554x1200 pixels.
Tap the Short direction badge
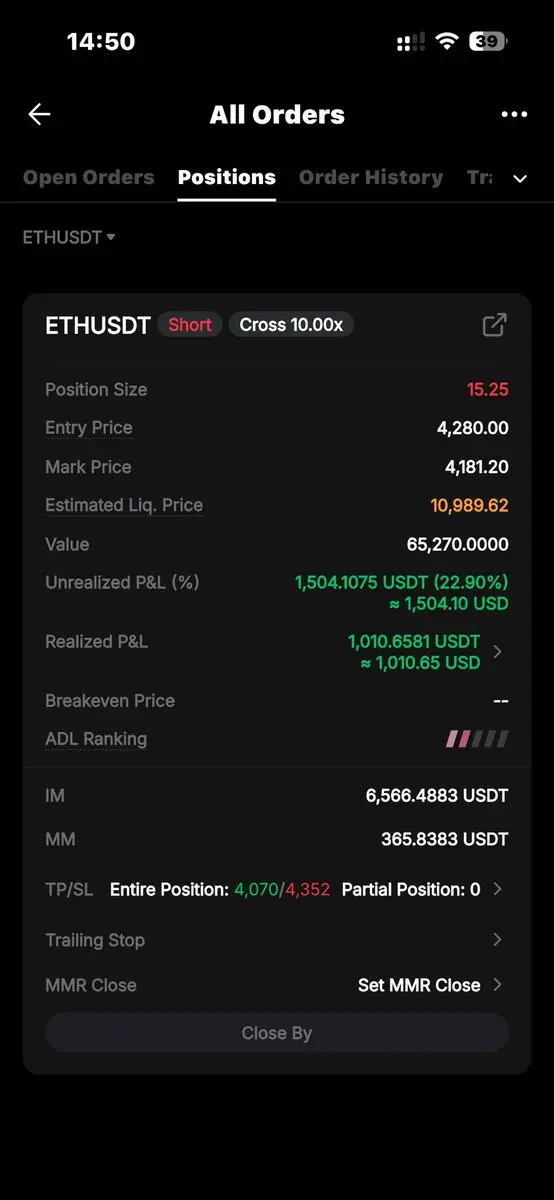pos(190,325)
